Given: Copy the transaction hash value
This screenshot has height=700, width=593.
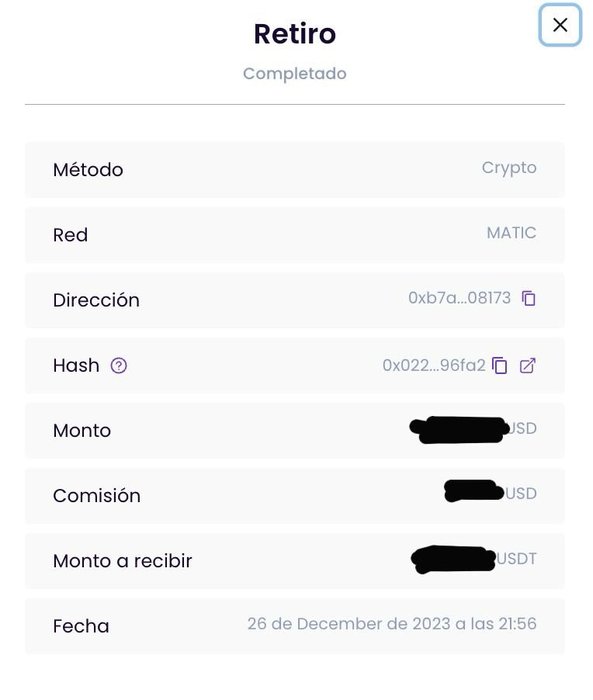Looking at the screenshot, I should click(499, 366).
